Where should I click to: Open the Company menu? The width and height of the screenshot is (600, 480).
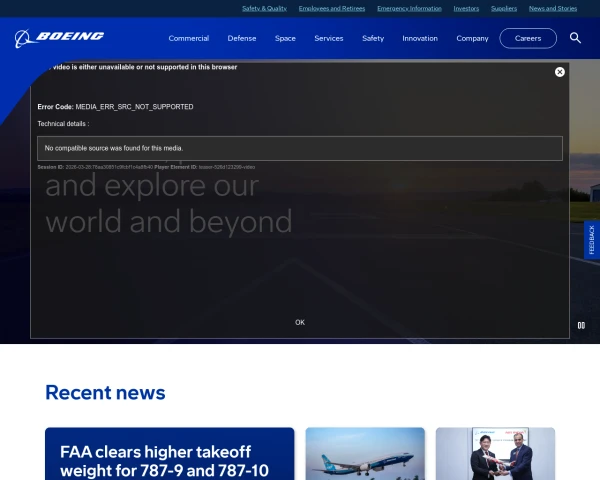[x=472, y=38]
